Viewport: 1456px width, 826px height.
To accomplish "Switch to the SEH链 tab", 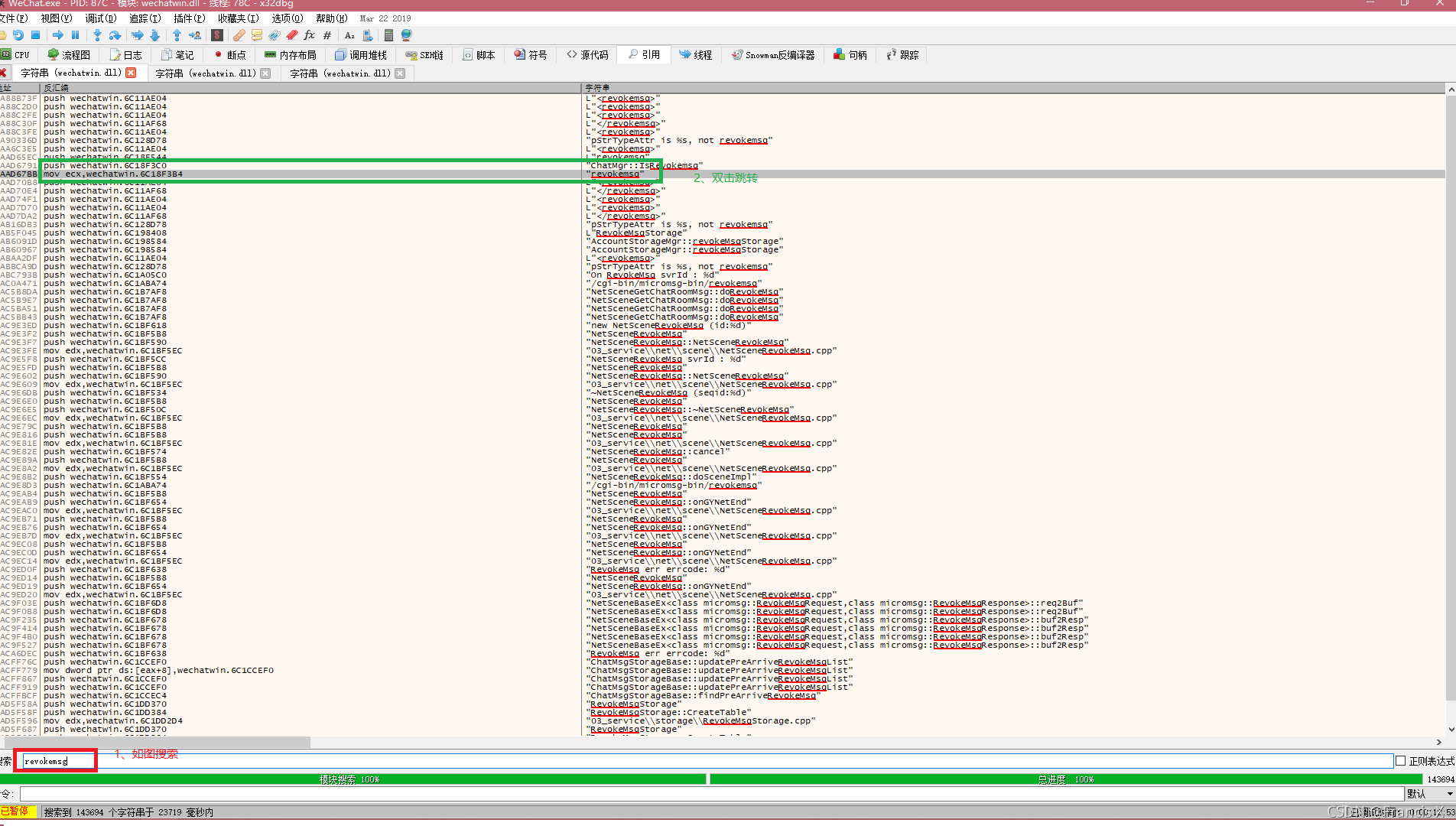I will [424, 55].
